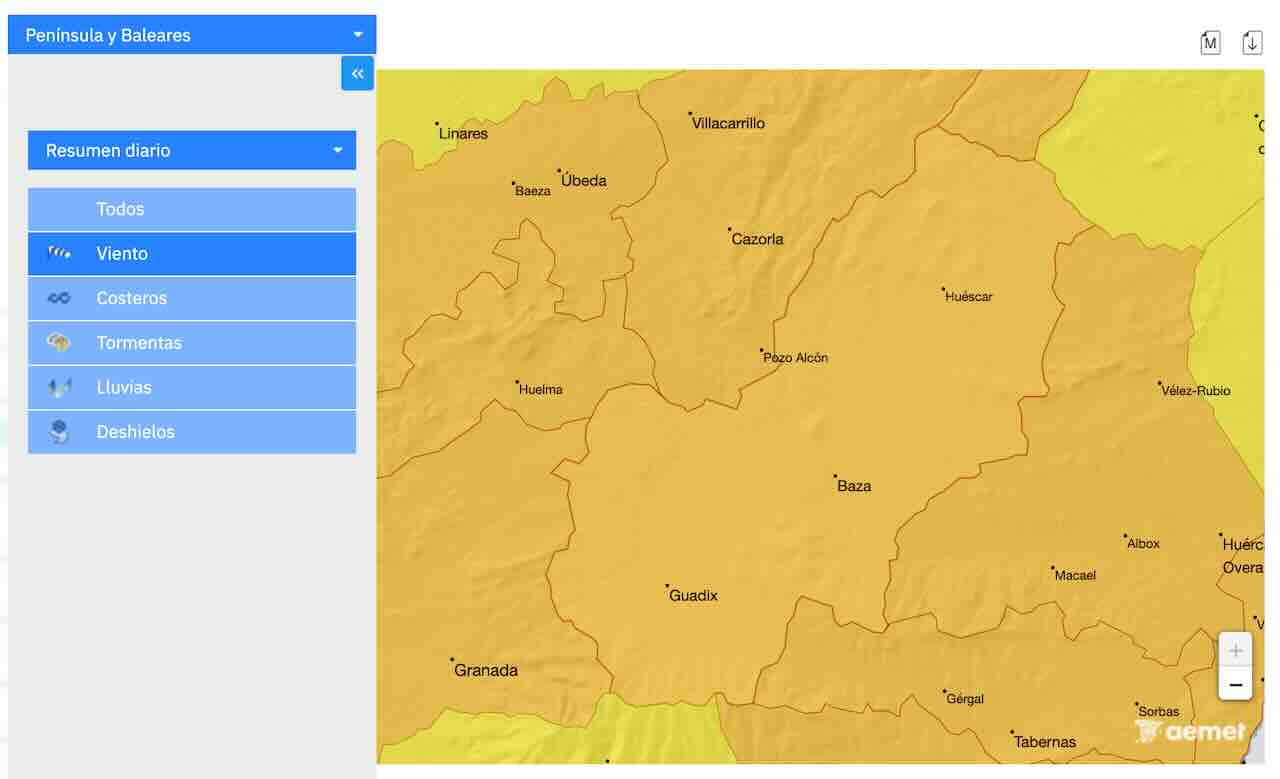Click the wind sock icon beside Viento
This screenshot has width=1280, height=779.
(59, 254)
